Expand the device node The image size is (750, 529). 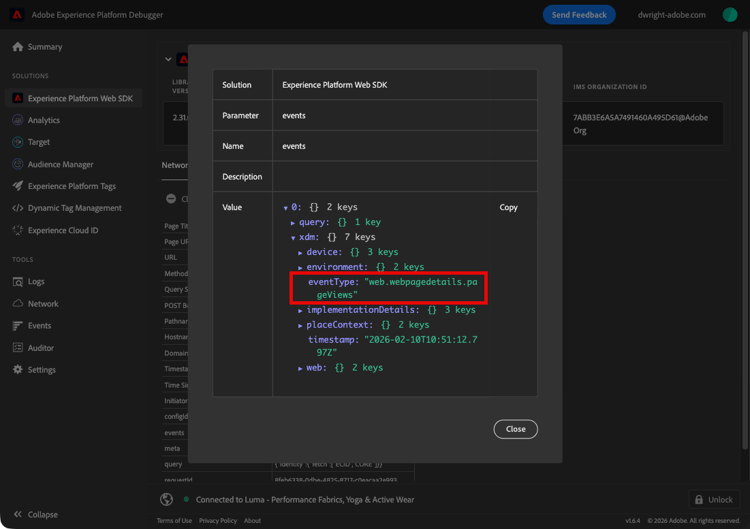tap(300, 253)
